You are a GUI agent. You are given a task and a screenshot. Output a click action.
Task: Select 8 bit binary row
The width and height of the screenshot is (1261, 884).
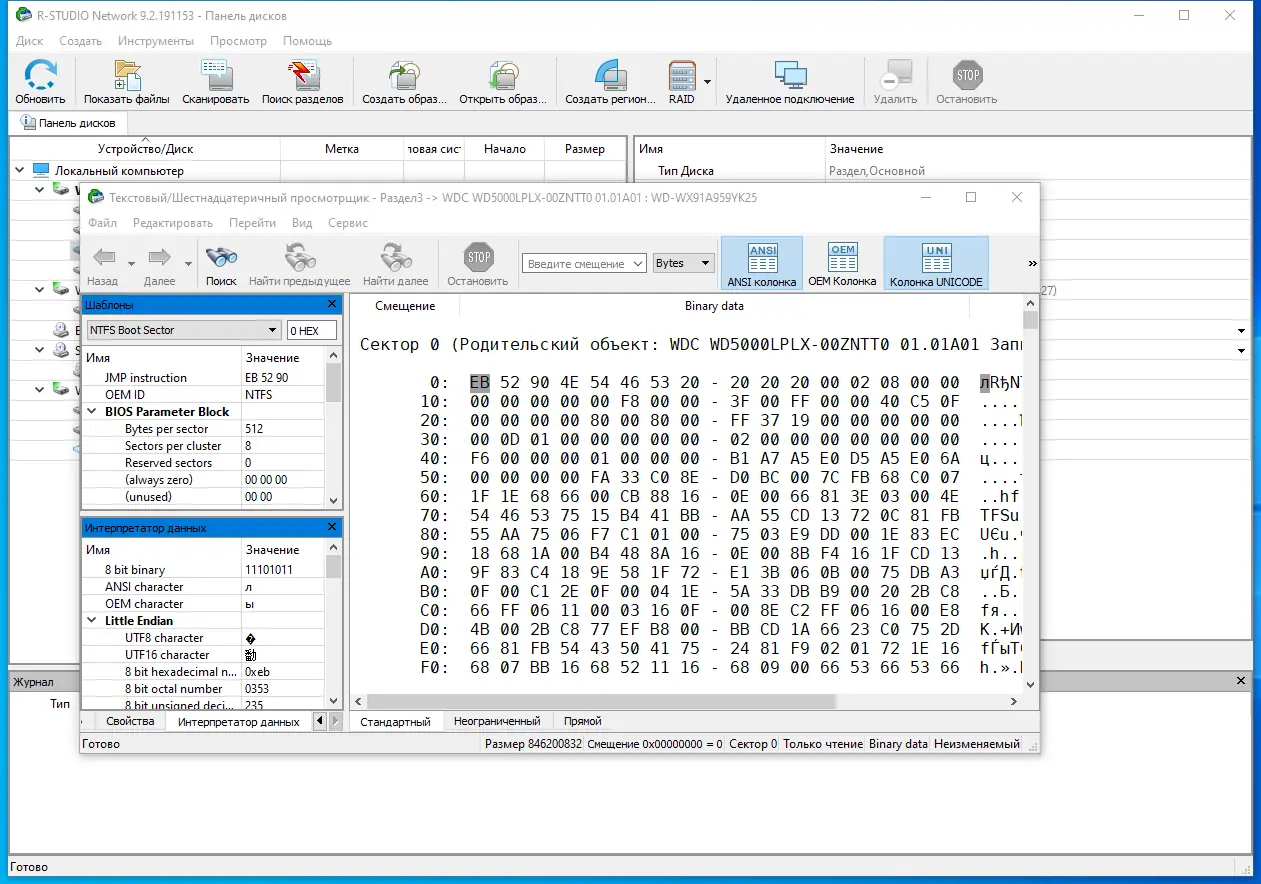[x=203, y=570]
